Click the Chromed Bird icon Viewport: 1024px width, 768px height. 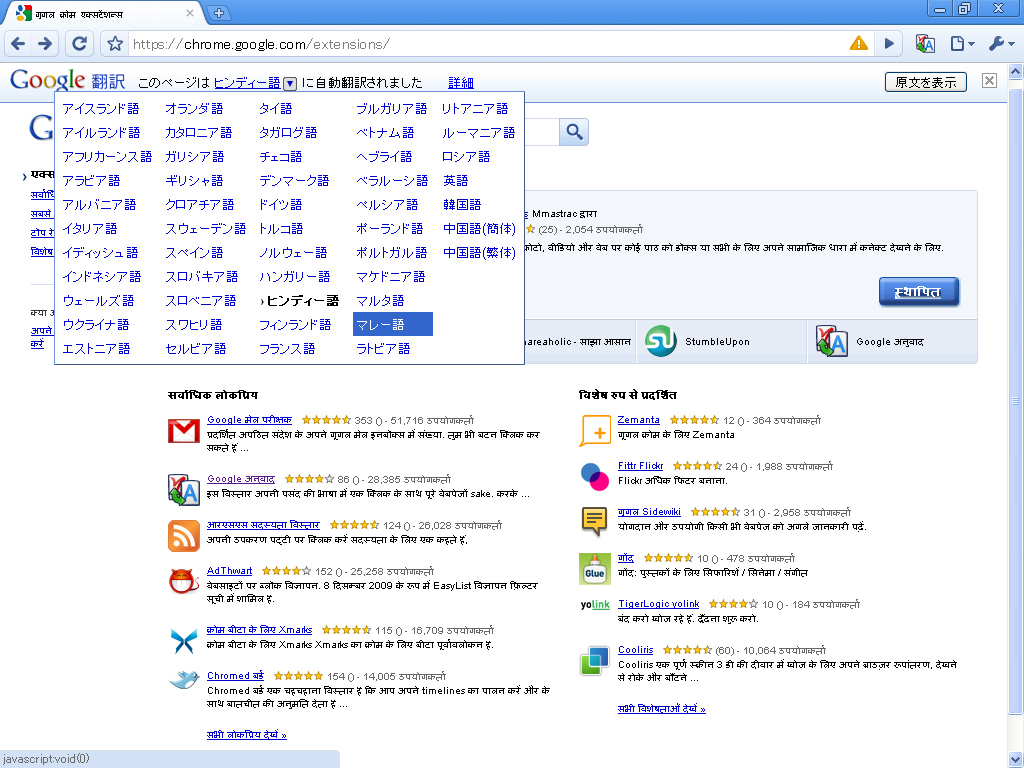tap(184, 680)
